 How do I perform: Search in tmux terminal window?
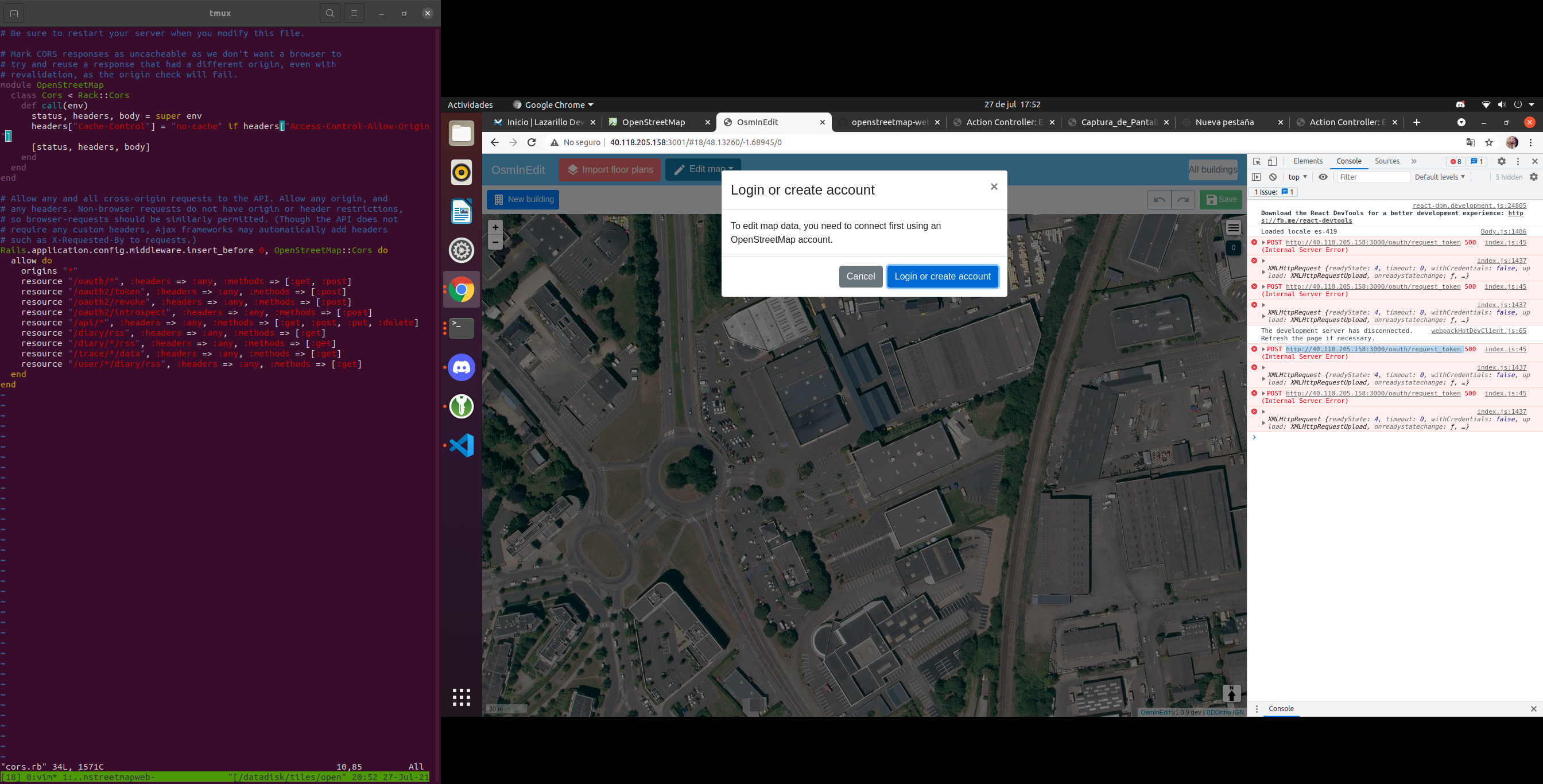pos(329,13)
